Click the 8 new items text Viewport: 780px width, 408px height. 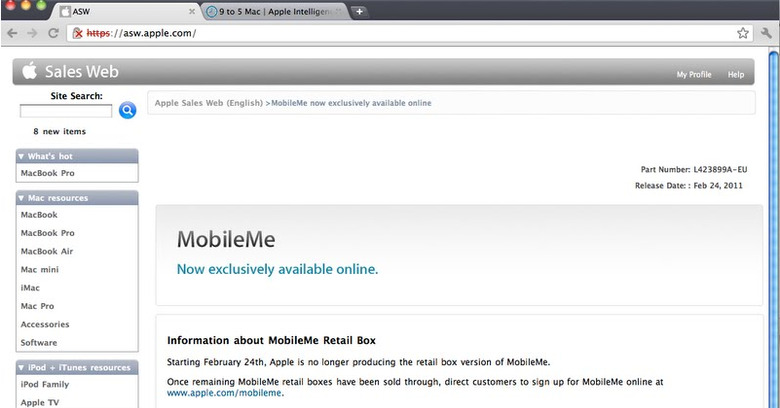click(x=60, y=131)
